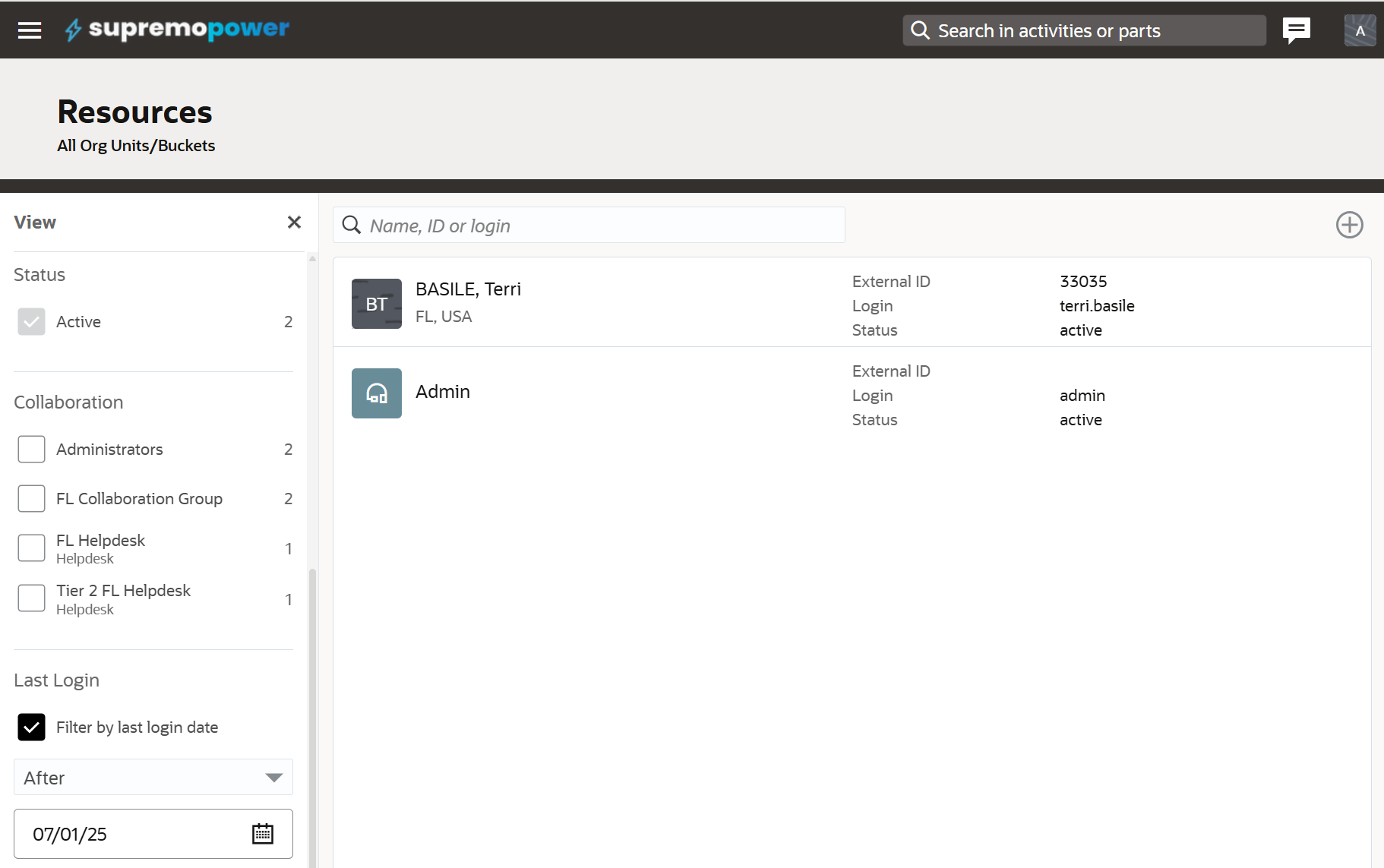Click the Supremo Power logo

(176, 30)
